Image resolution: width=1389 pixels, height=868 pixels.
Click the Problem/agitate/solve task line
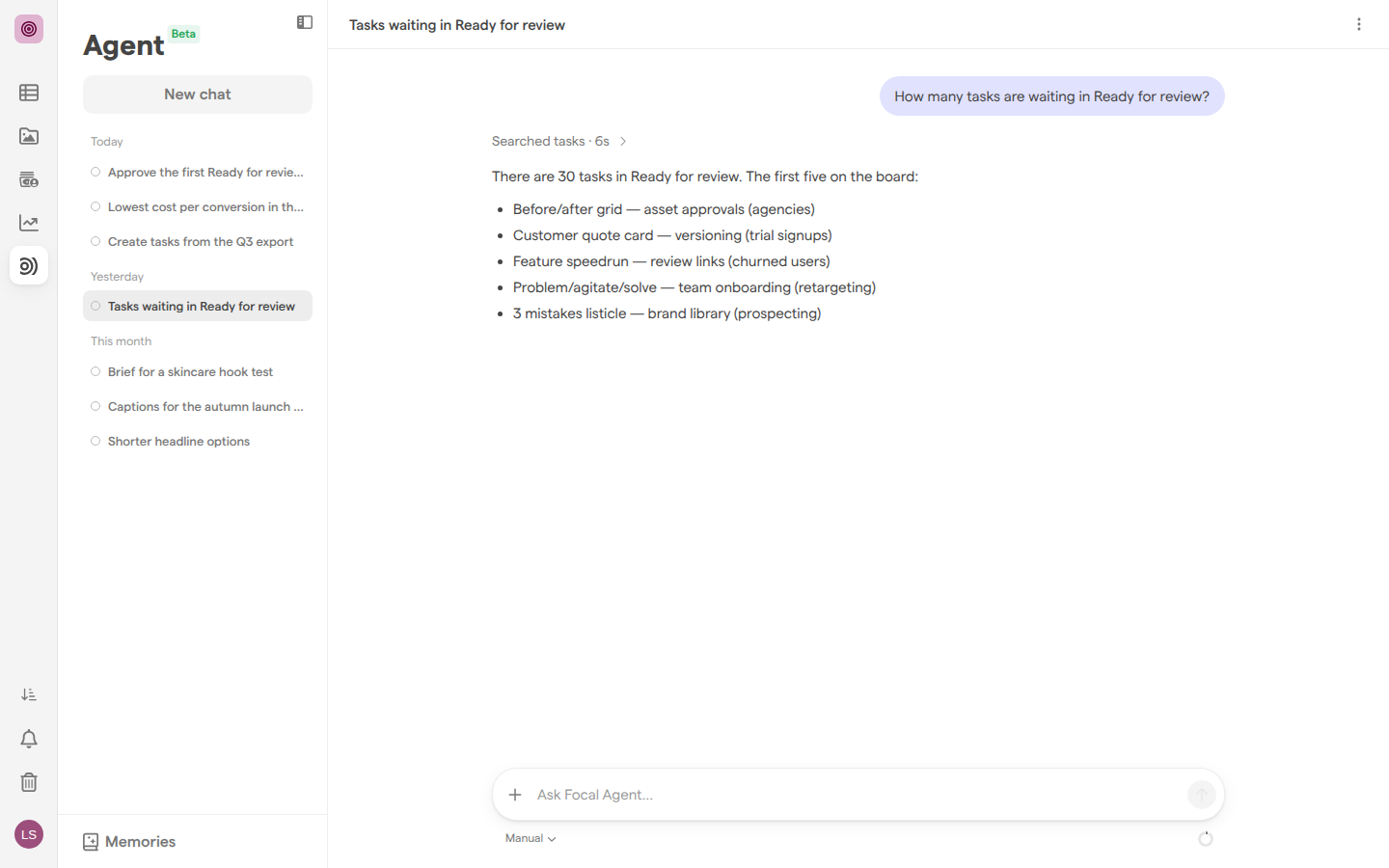coord(694,287)
